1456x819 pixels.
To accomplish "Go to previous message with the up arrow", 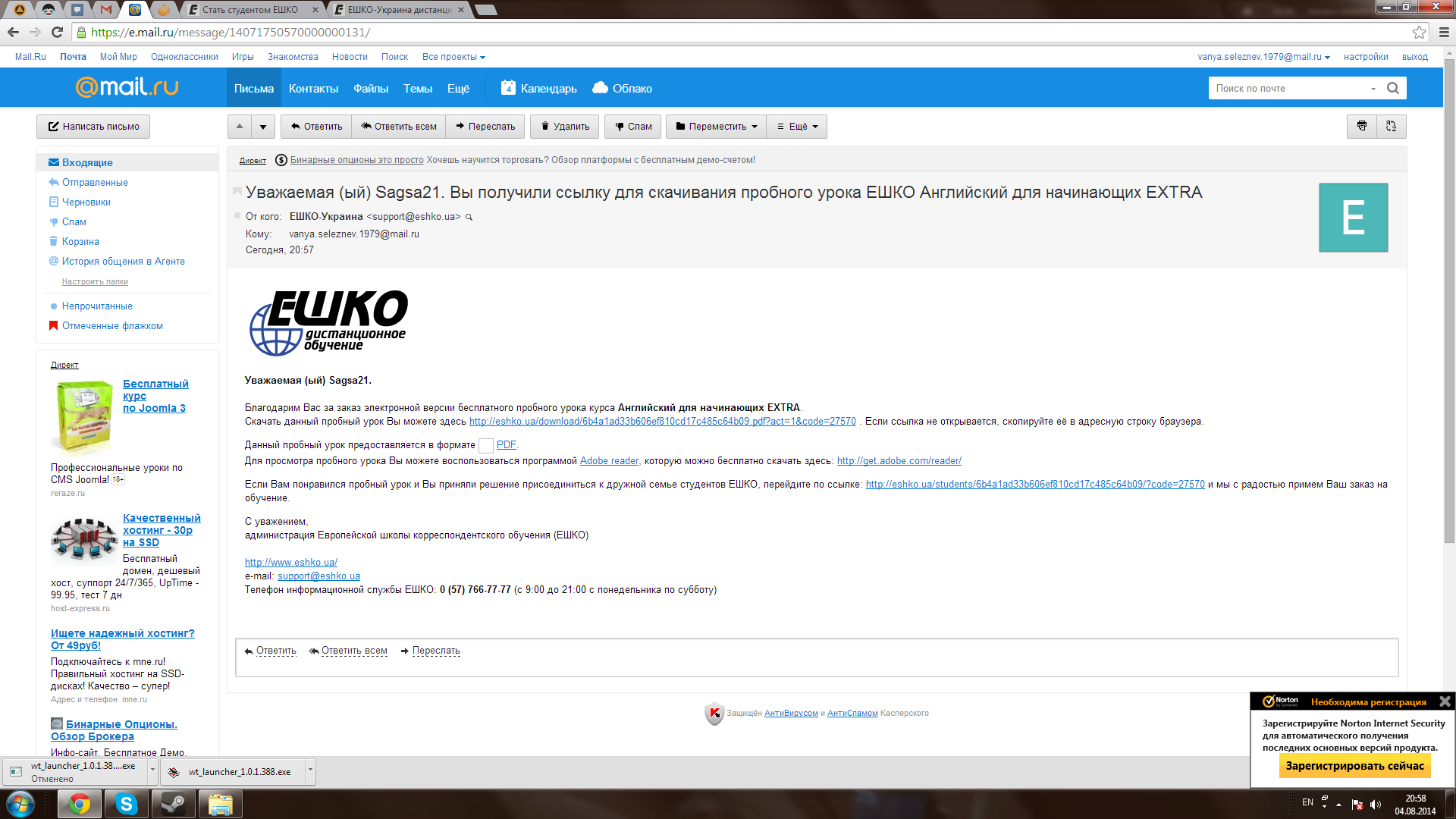I will (240, 127).
